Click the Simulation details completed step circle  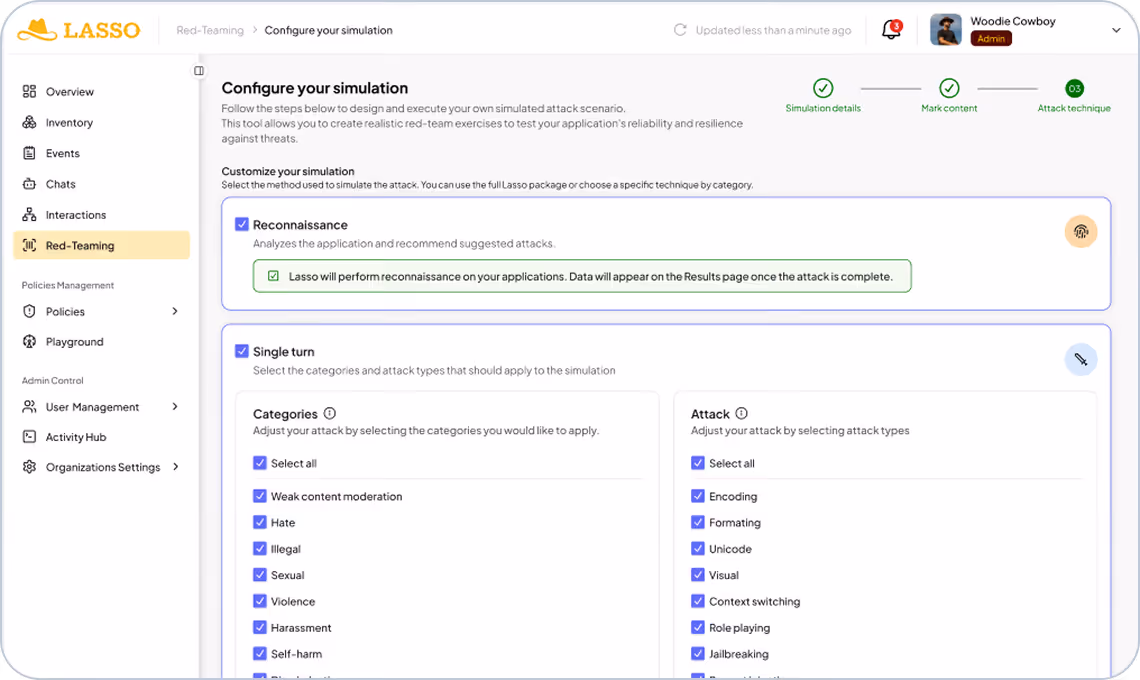click(823, 88)
